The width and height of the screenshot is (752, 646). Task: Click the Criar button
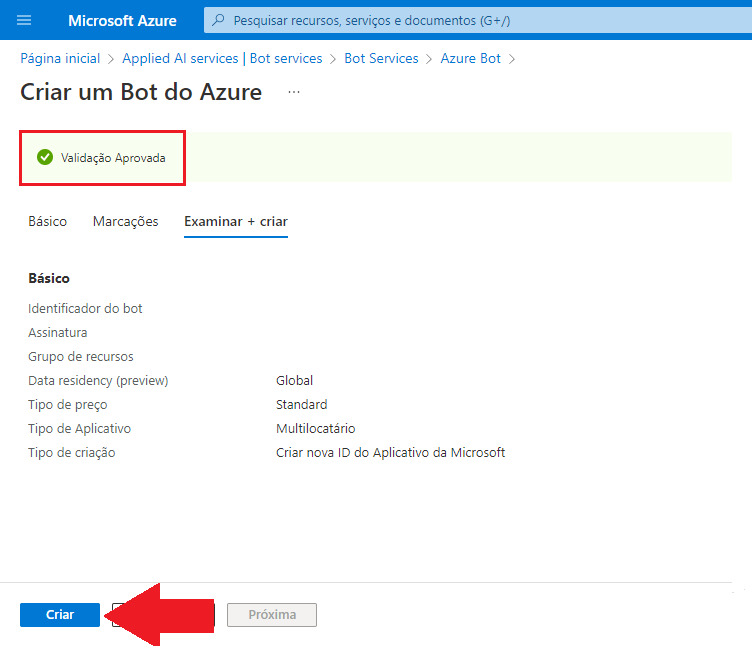pyautogui.click(x=60, y=614)
